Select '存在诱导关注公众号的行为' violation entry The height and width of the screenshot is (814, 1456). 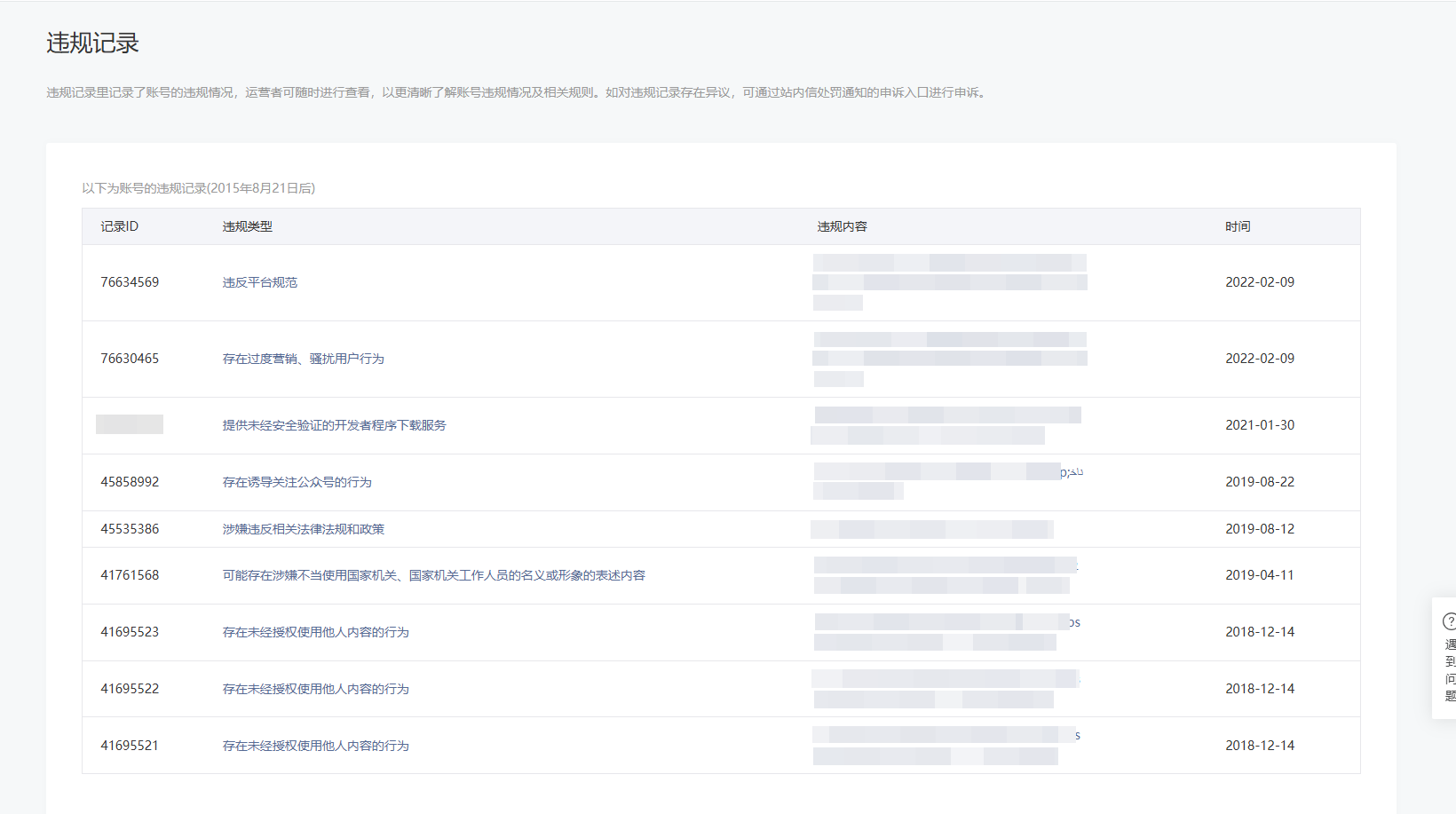pos(297,482)
